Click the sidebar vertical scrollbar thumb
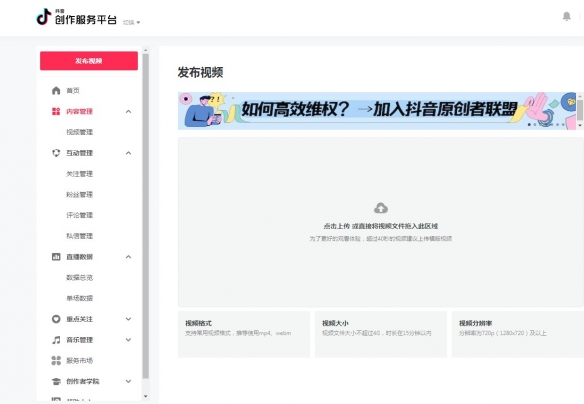 pos(146,216)
